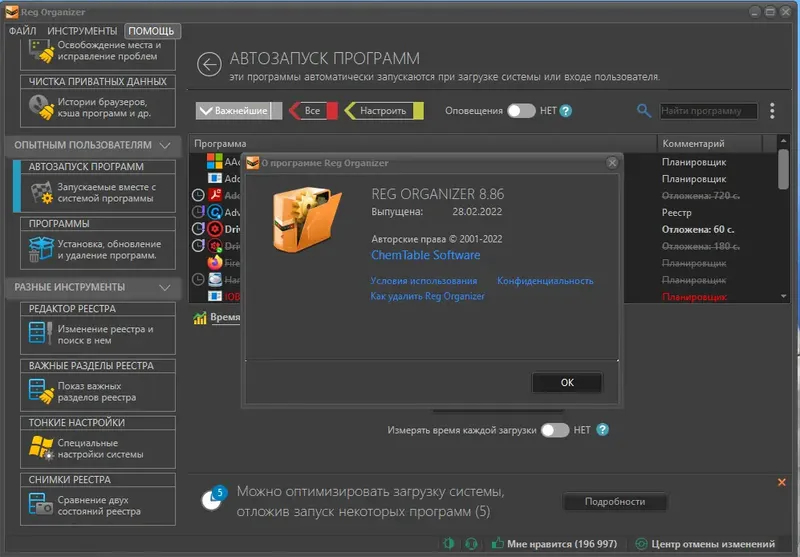800x557 pixels.
Task: Open the Конфиденциальность link
Action: (545, 281)
